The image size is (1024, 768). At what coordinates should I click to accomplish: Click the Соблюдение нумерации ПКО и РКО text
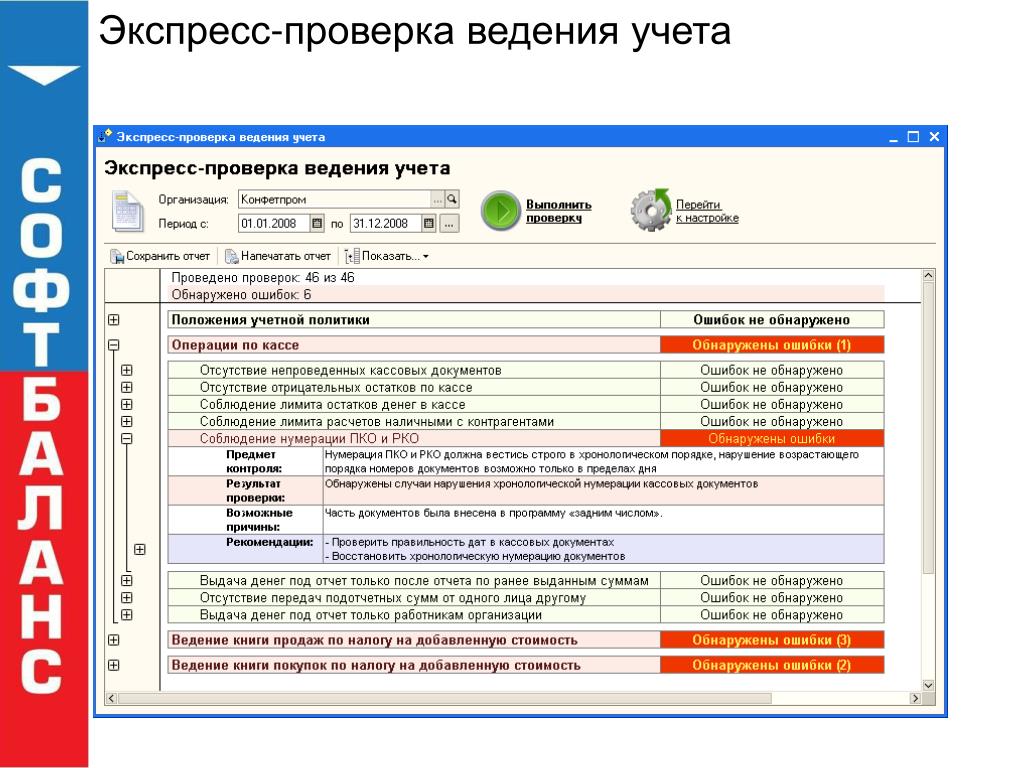[x=309, y=439]
